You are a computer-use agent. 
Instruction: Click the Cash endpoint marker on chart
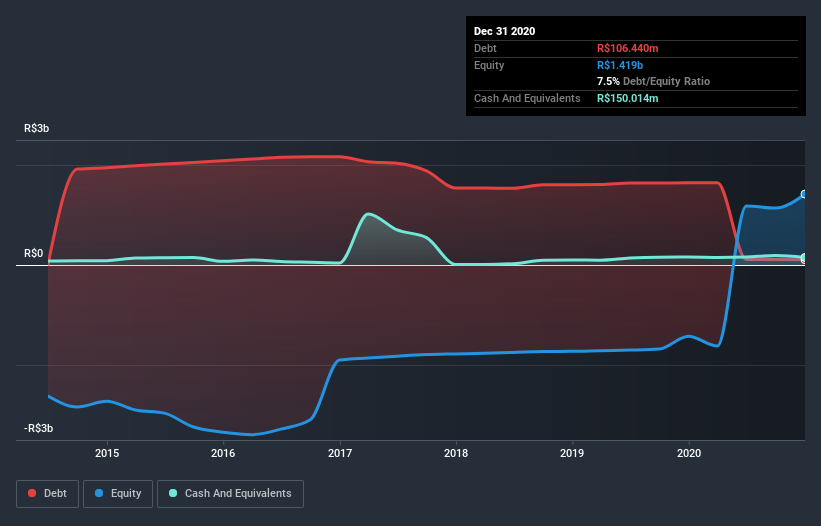click(x=804, y=258)
